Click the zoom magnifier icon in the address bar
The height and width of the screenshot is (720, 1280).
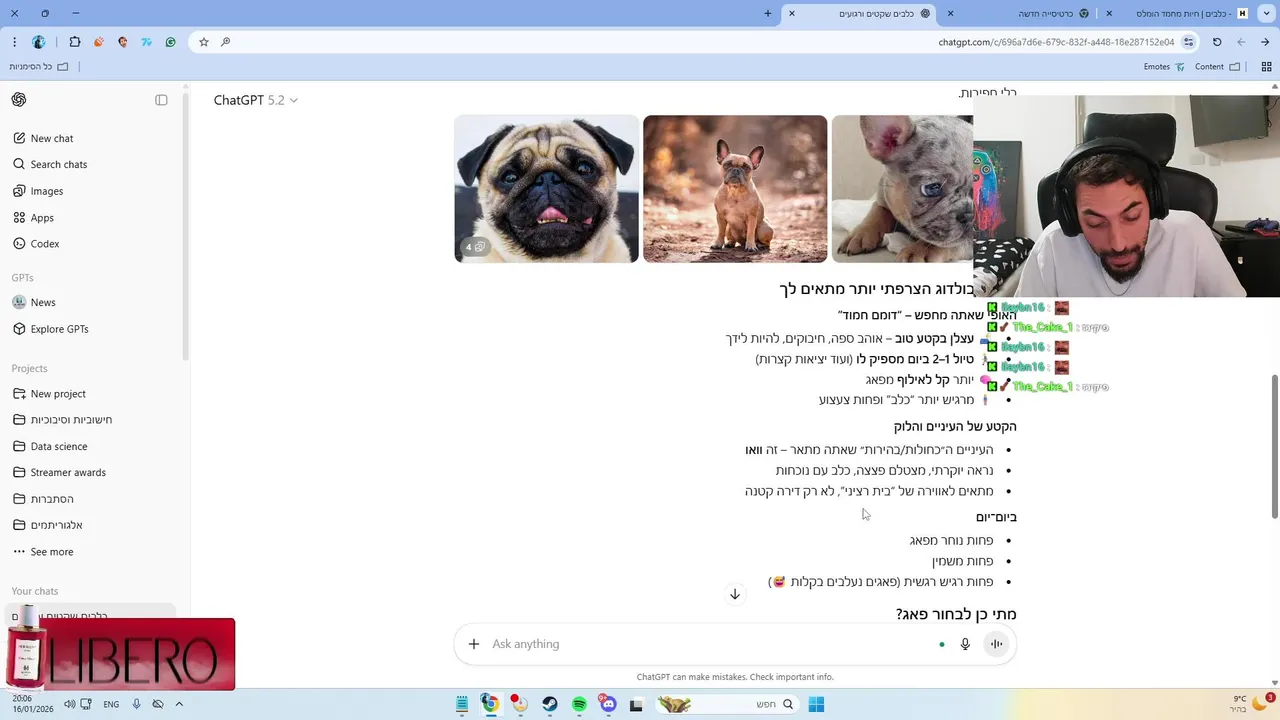tap(226, 42)
